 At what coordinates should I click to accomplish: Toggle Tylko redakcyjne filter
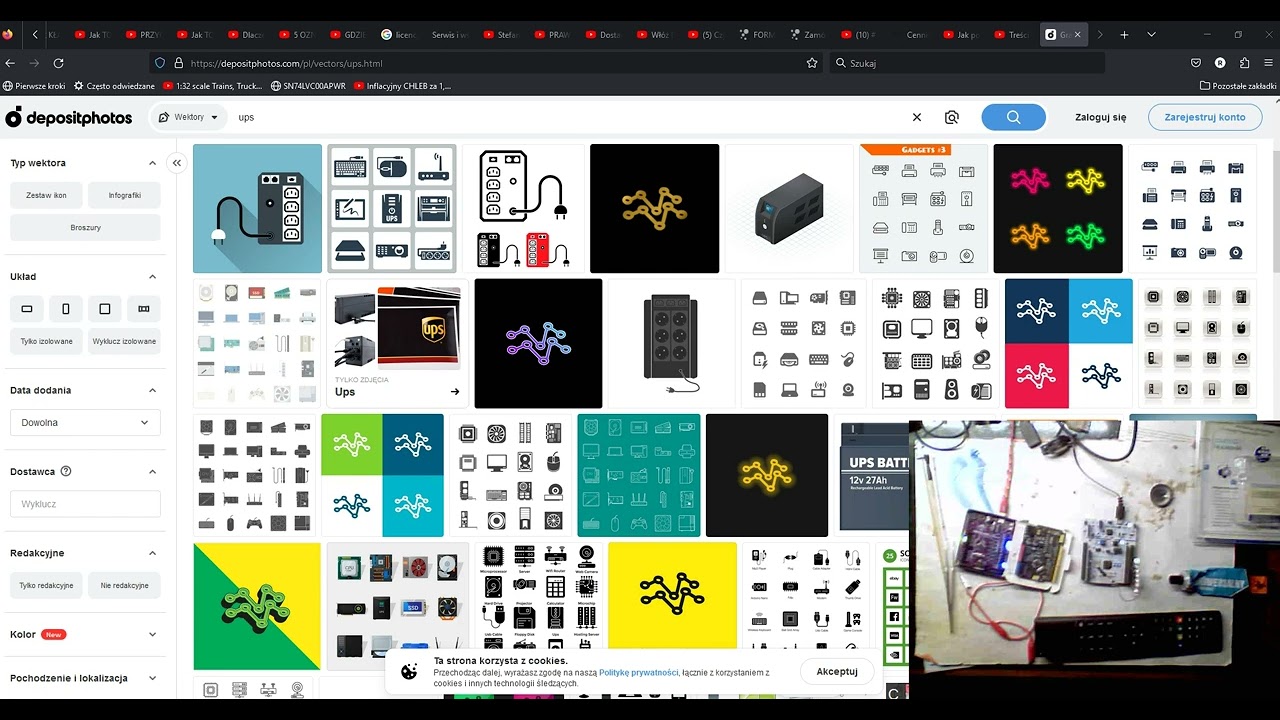(46, 585)
